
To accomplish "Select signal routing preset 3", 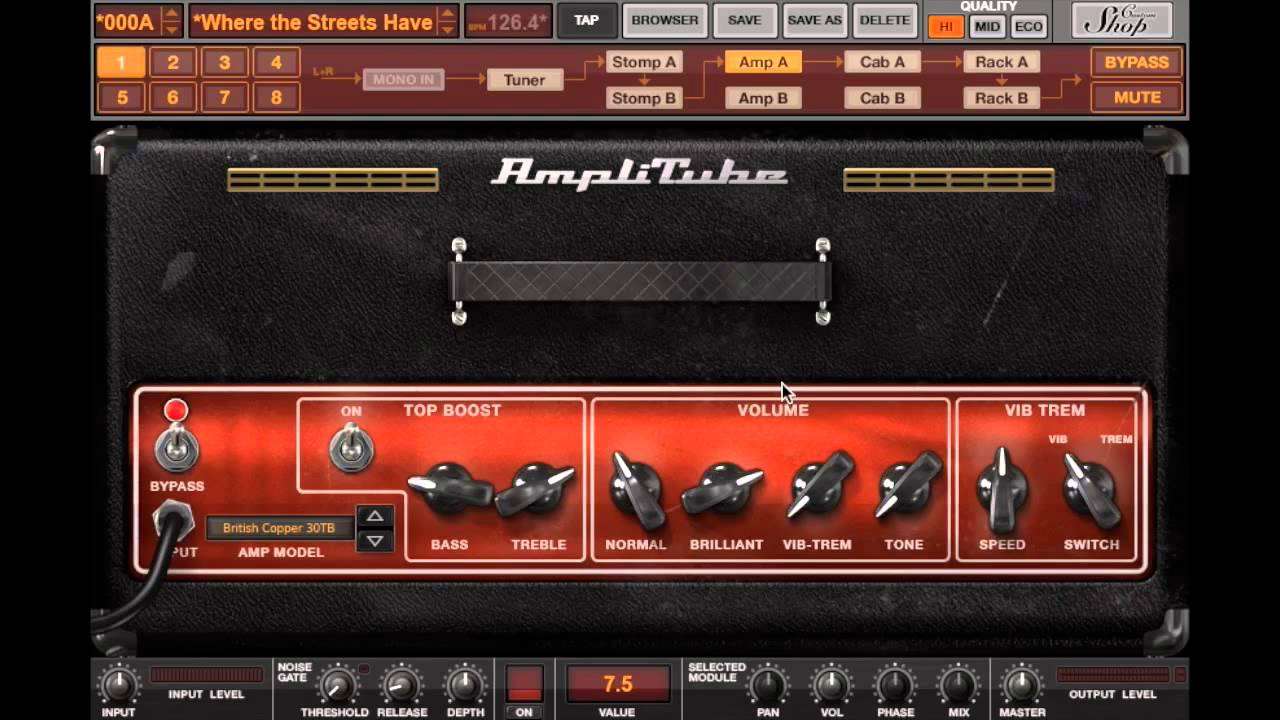I will [x=224, y=62].
